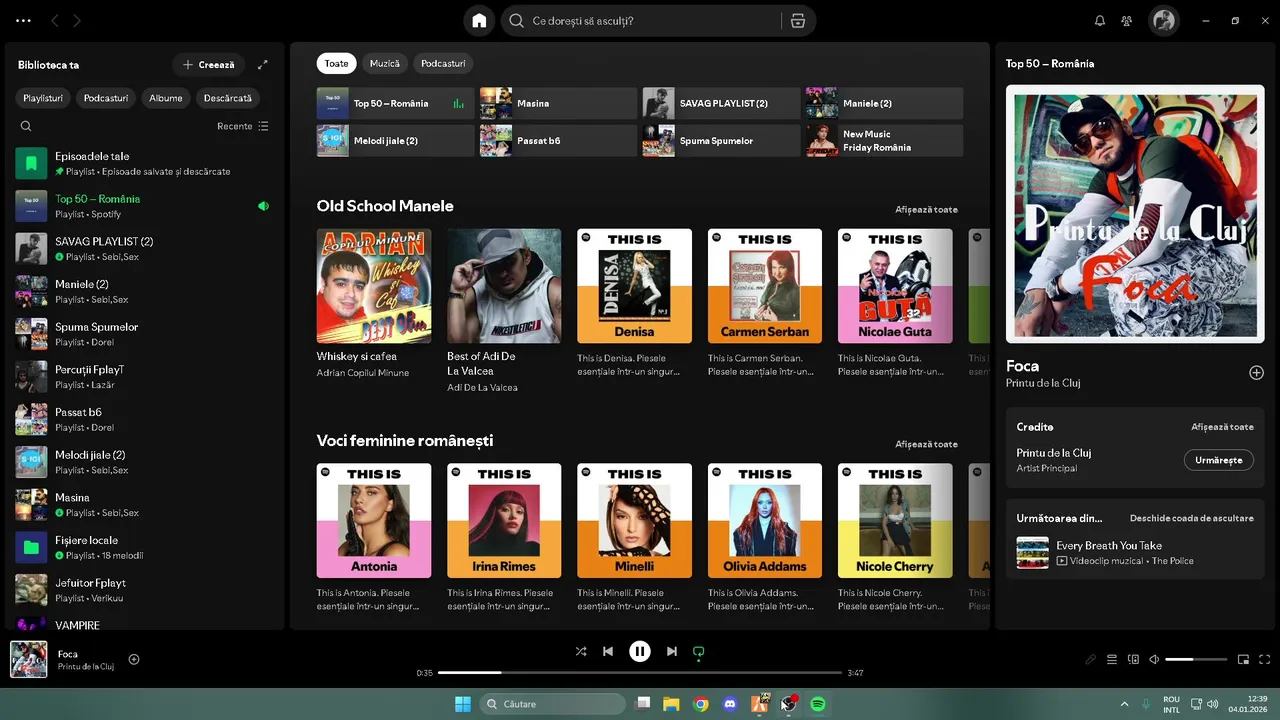Open Connect to a device icon
The height and width of the screenshot is (720, 1280).
(x=1133, y=659)
